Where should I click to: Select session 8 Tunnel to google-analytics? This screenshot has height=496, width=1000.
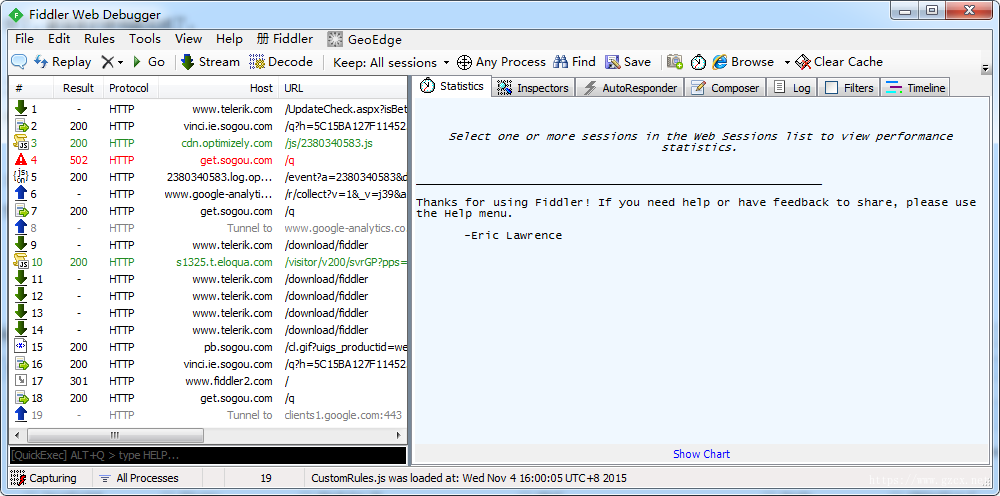pyautogui.click(x=208, y=228)
